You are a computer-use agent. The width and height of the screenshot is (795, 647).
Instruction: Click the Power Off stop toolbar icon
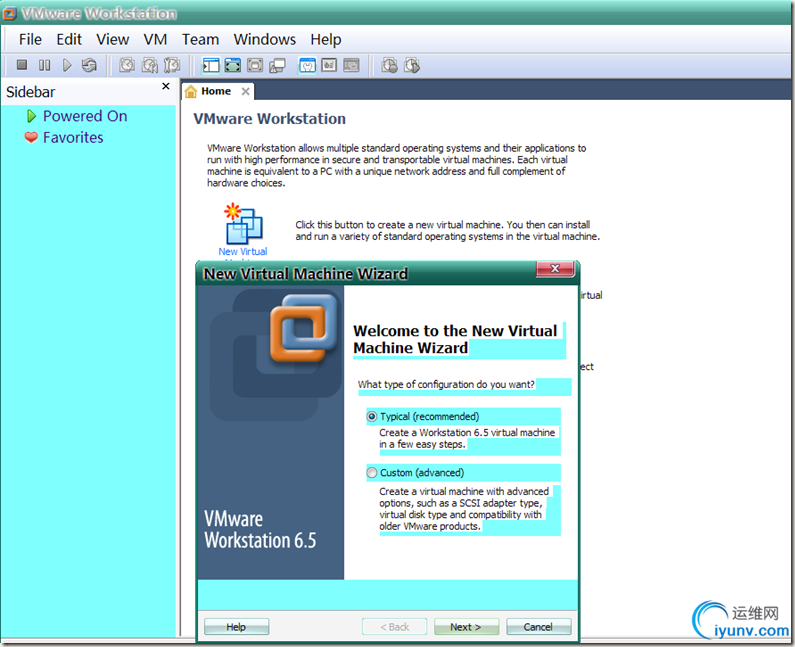click(x=22, y=65)
